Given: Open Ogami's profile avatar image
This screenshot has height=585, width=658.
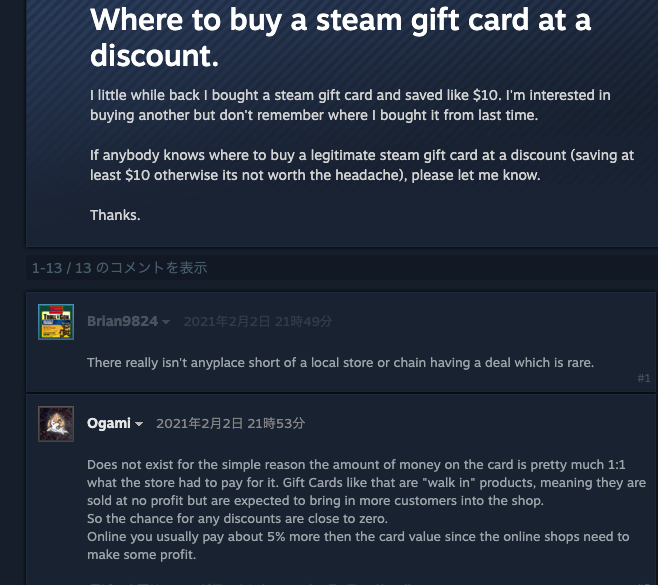Looking at the screenshot, I should click(56, 424).
